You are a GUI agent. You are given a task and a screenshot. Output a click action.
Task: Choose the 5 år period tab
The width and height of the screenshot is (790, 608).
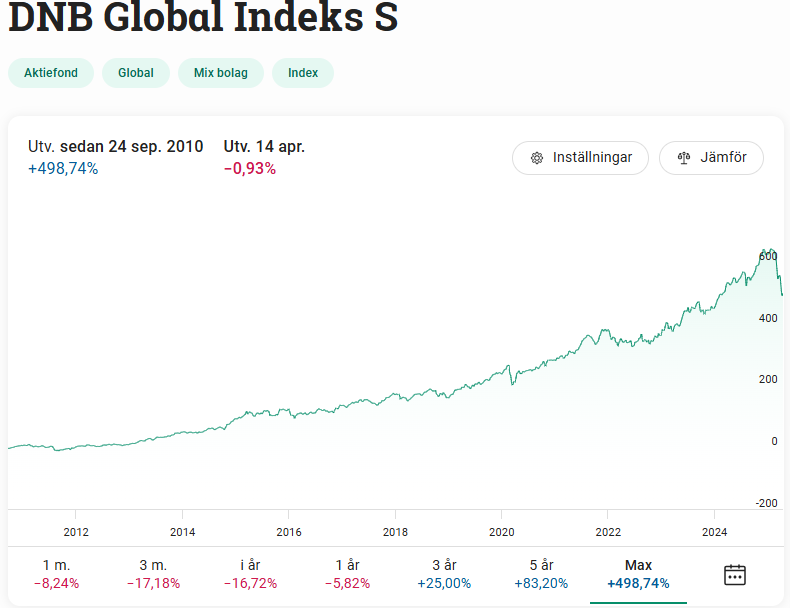pos(541,574)
